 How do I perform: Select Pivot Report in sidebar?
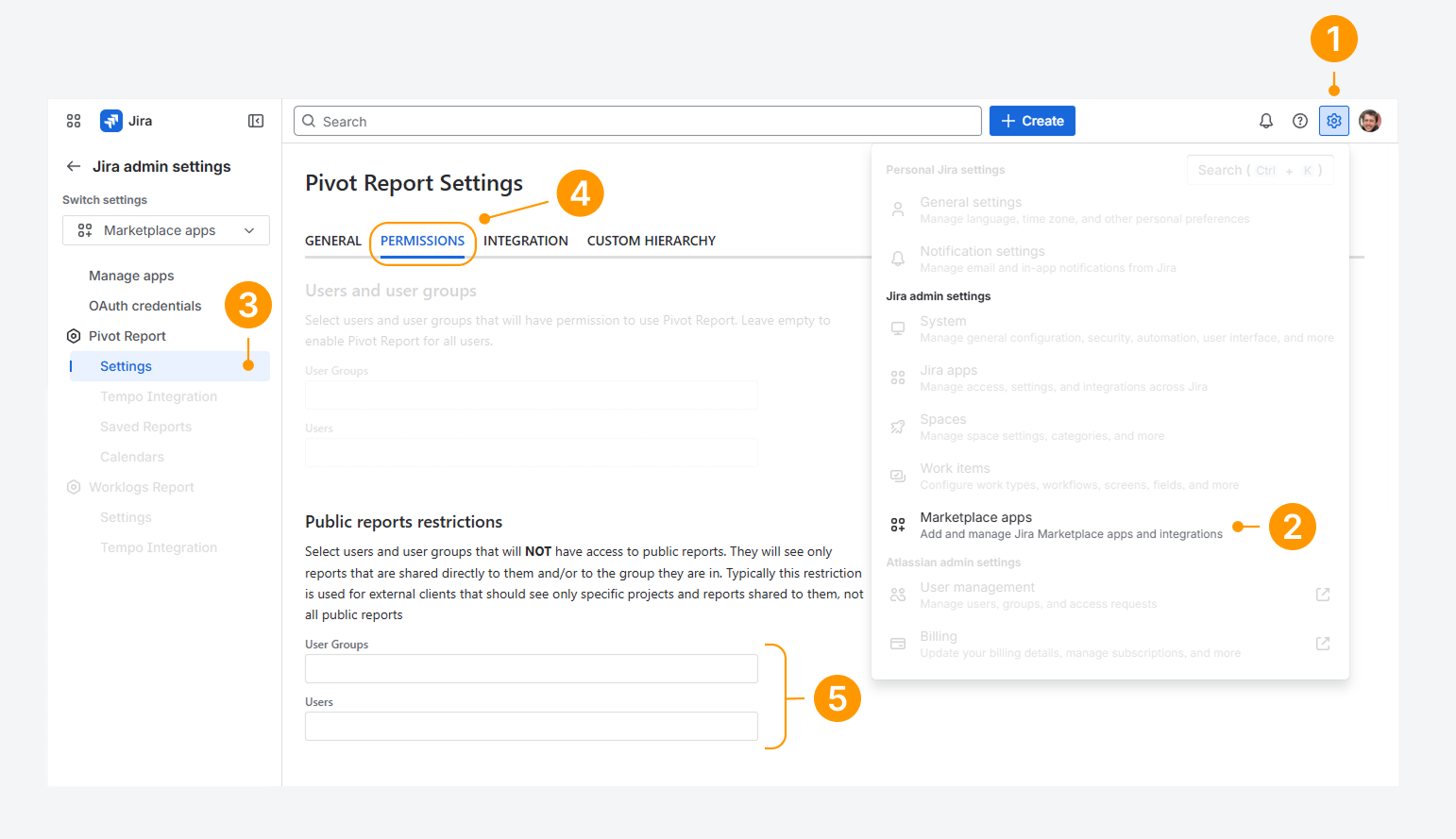pos(127,336)
